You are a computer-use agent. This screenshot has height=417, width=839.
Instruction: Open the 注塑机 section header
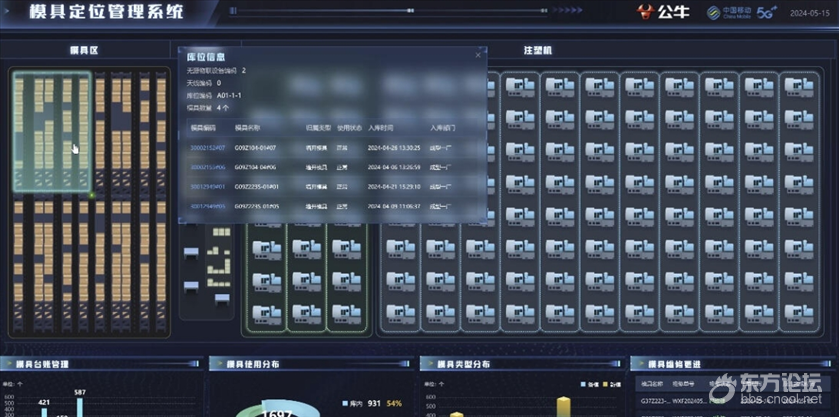click(537, 49)
